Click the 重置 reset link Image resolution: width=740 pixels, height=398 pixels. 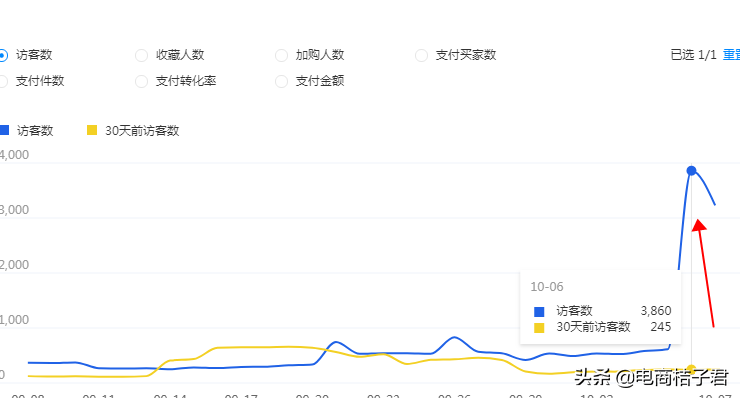pyautogui.click(x=732, y=55)
